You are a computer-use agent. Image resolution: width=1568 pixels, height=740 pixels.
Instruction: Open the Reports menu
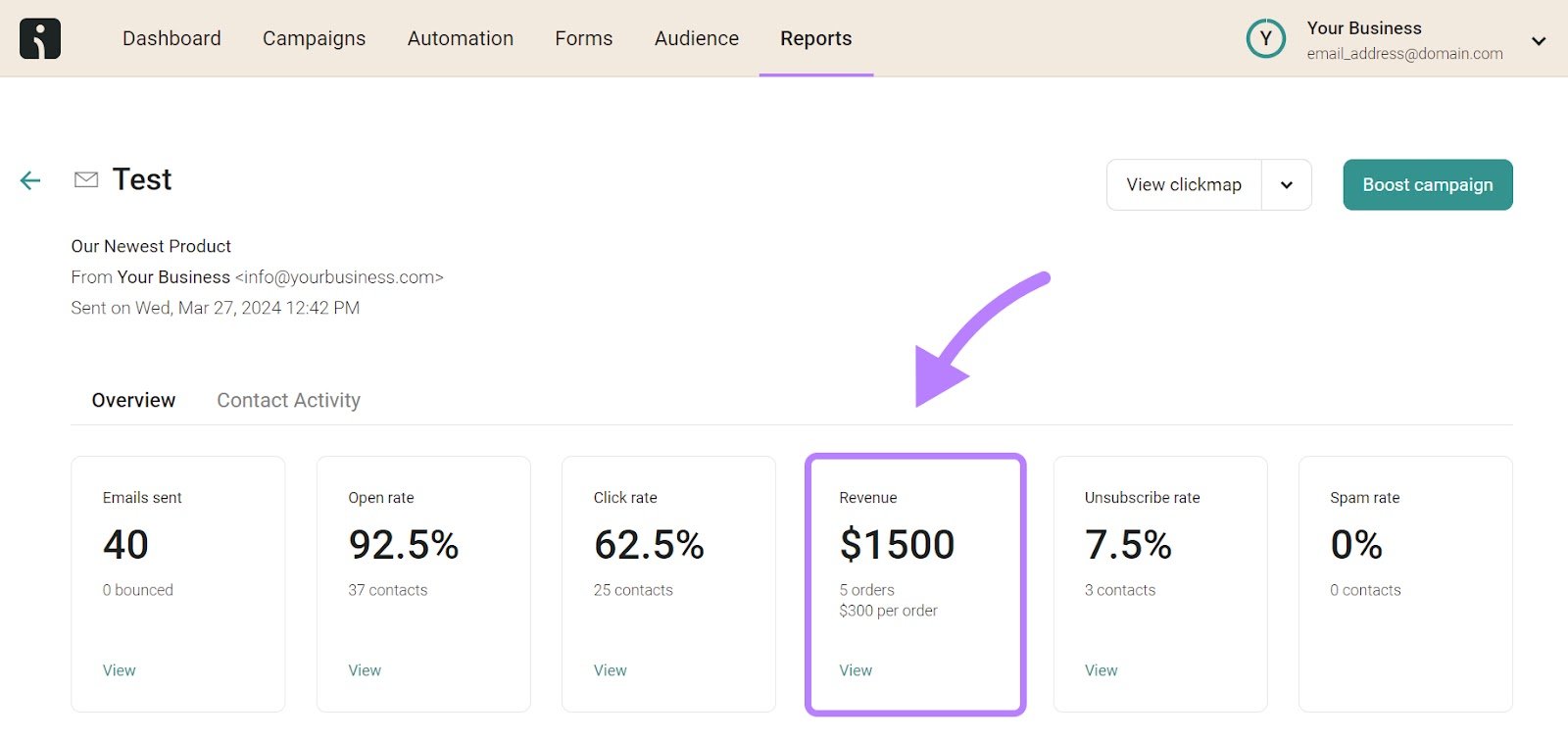816,38
